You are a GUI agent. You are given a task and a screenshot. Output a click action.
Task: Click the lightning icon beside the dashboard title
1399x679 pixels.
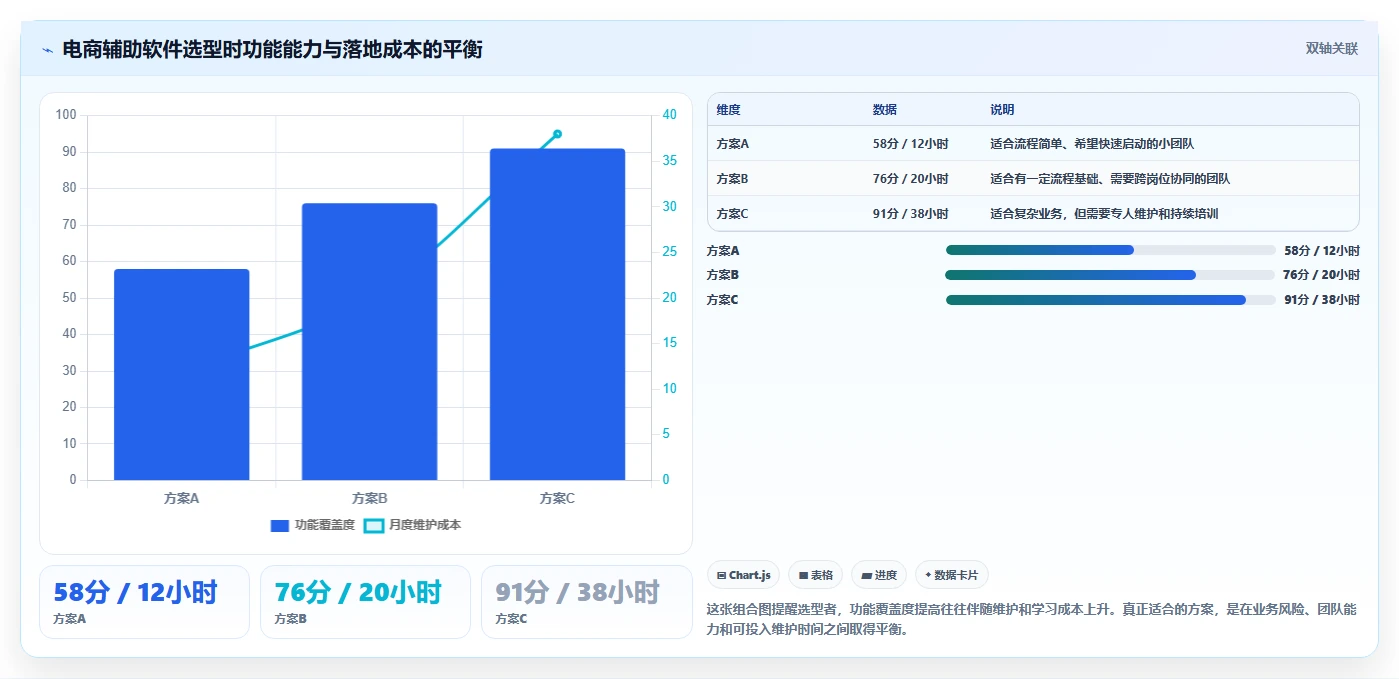[47, 49]
